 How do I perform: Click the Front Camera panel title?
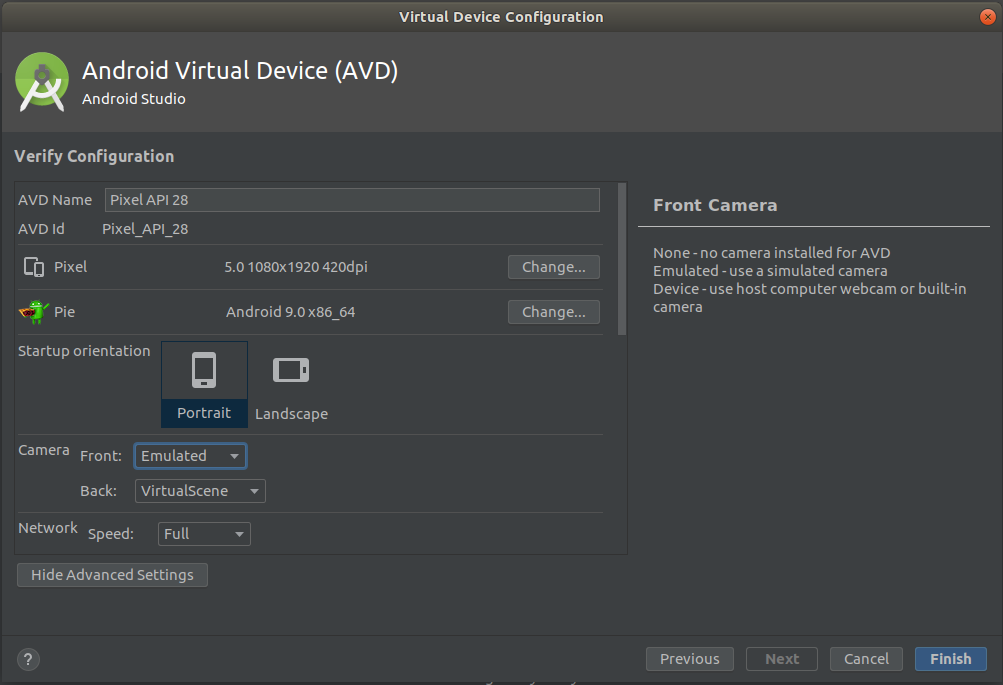tap(715, 204)
